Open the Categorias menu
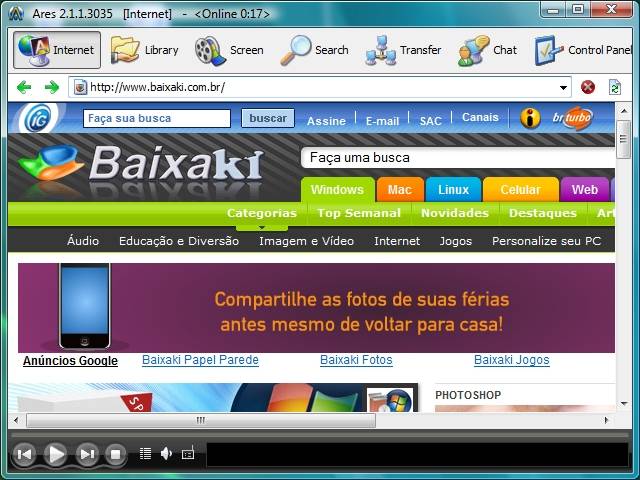 click(x=262, y=213)
